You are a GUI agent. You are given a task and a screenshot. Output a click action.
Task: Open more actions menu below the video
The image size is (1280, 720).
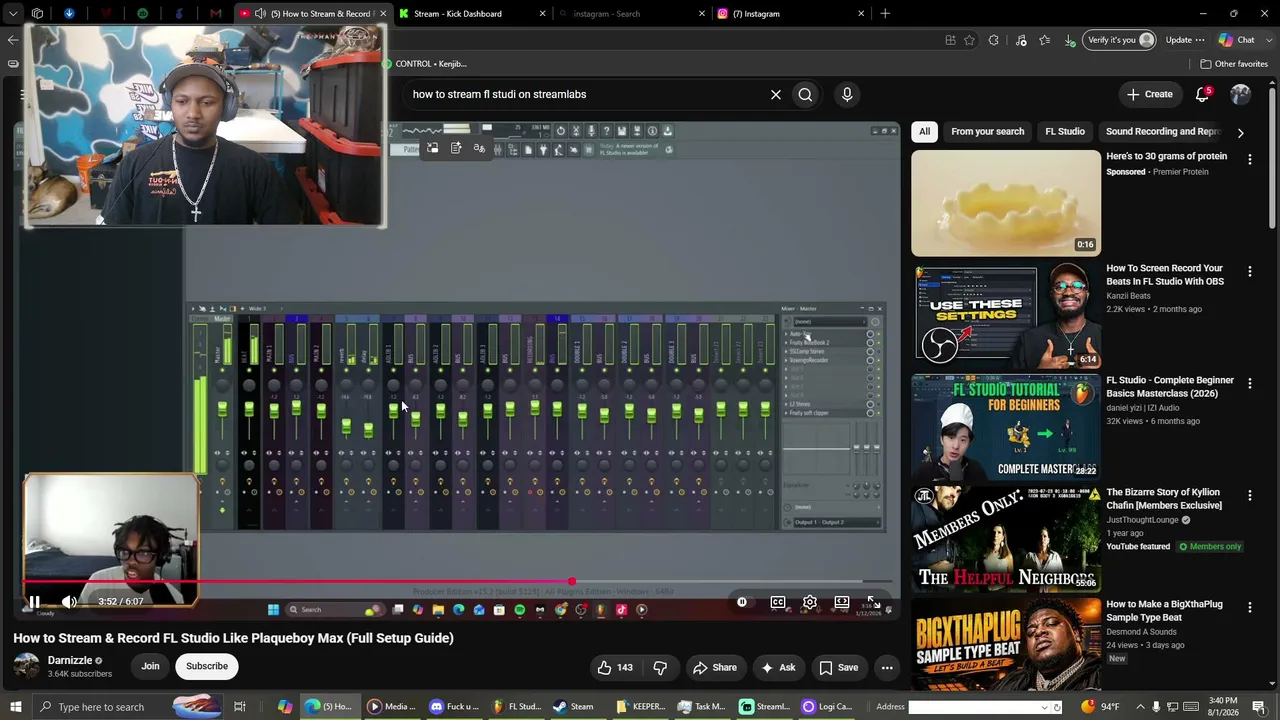click(887, 668)
